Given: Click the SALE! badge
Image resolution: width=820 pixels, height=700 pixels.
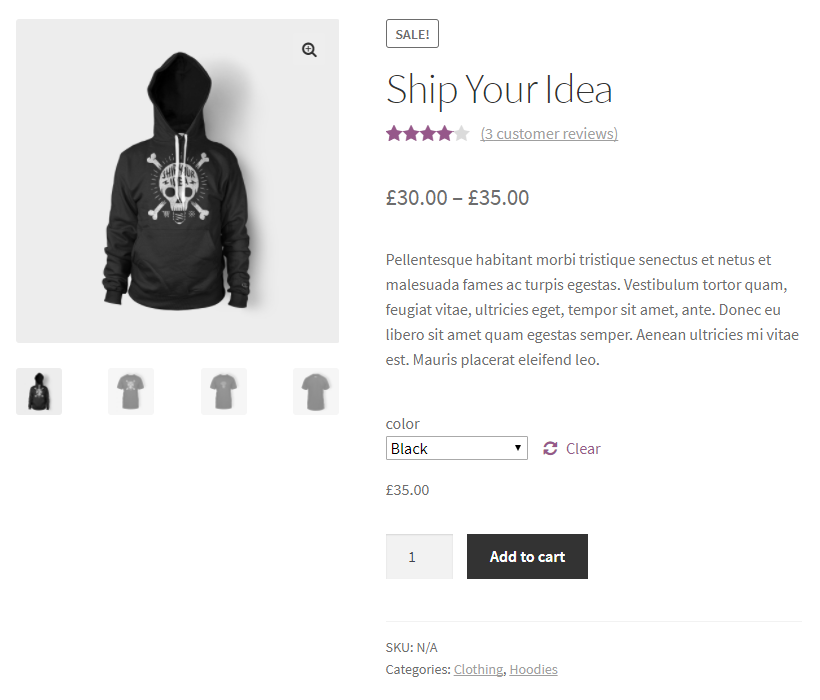Looking at the screenshot, I should 412,34.
